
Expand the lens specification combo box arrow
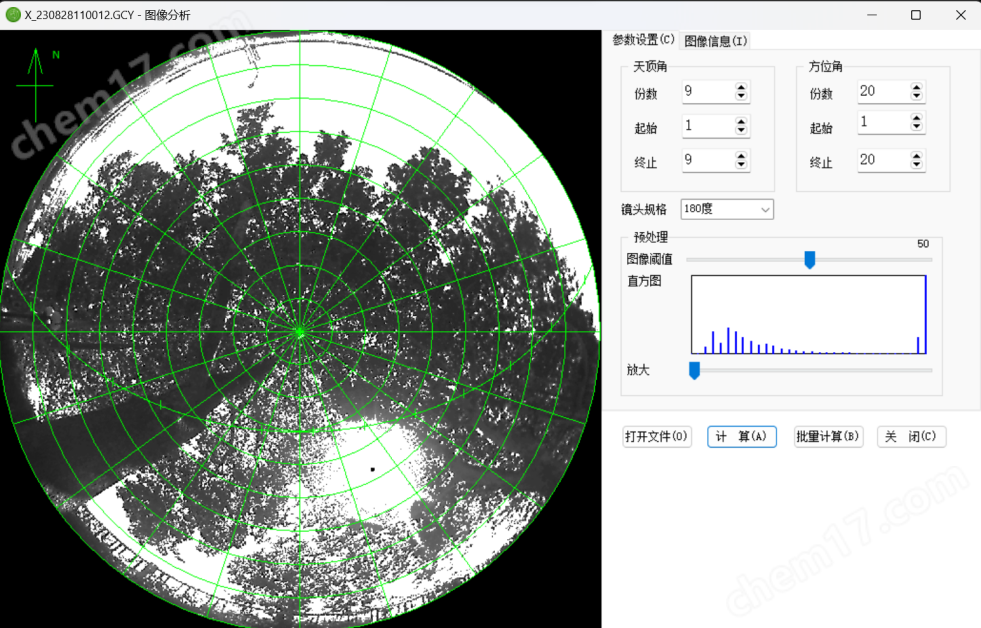pyautogui.click(x=764, y=209)
